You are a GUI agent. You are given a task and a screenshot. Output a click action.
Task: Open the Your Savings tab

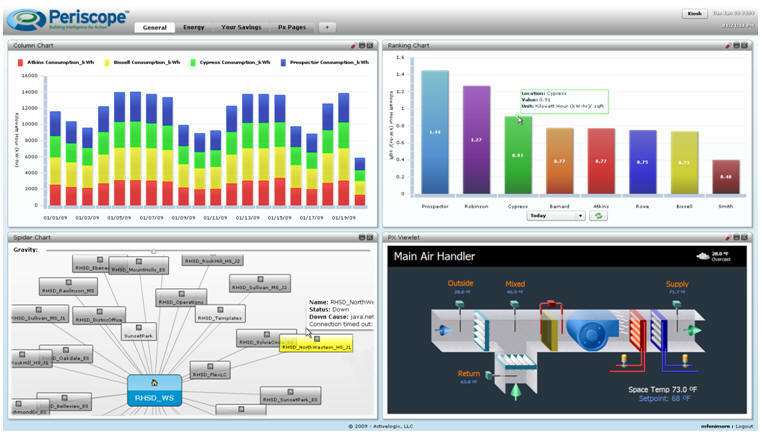pyautogui.click(x=241, y=27)
